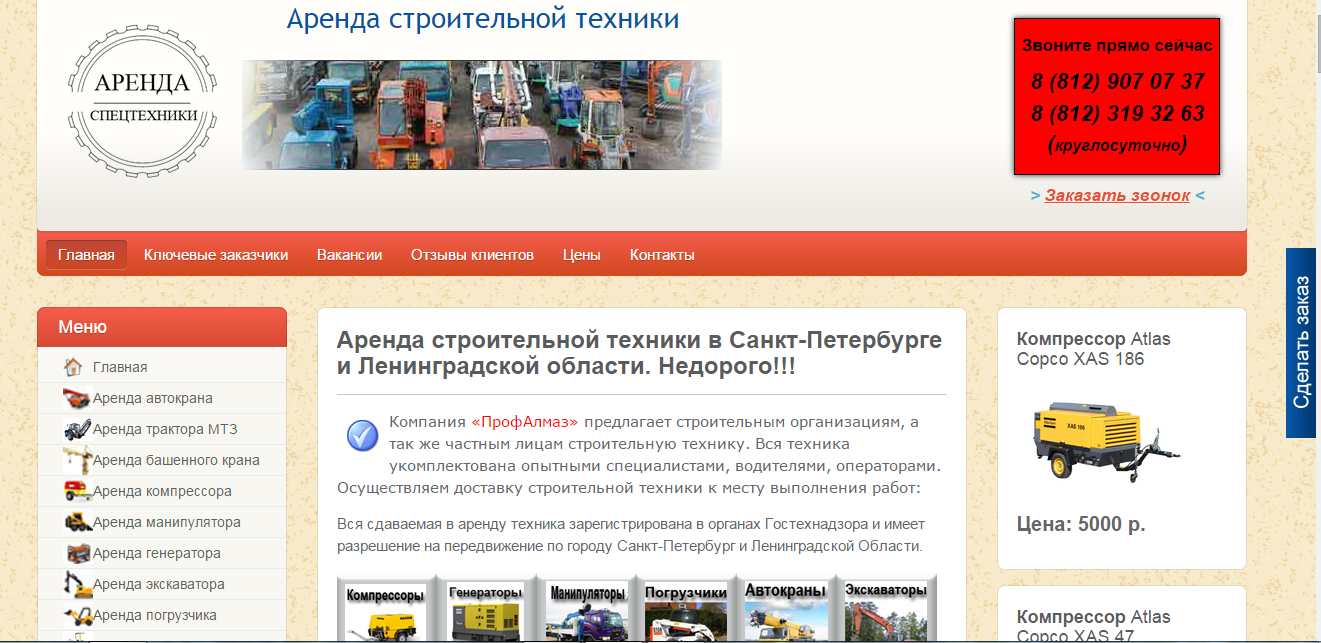Image resolution: width=1321 pixels, height=643 pixels.
Task: Click the blue checkmark icon beside the company text
Action: coord(362,436)
